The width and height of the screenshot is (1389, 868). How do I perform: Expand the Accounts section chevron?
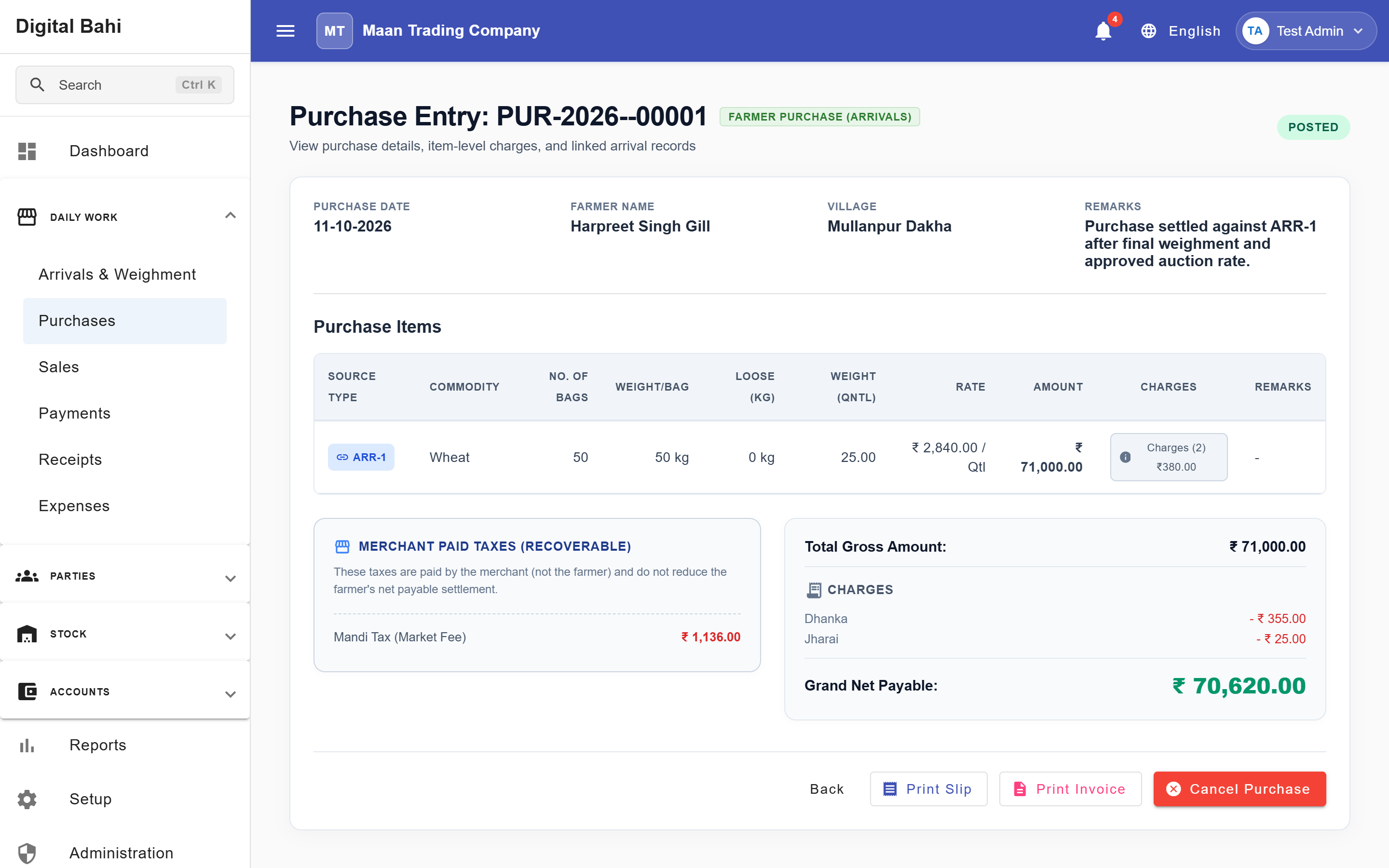coord(230,694)
